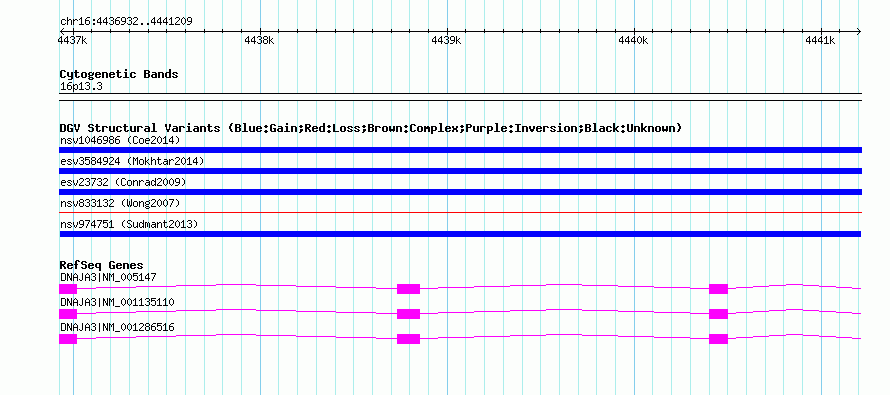Click the DNAJA3|NM_005147 transcript label
The height and width of the screenshot is (395, 890).
tap(108, 278)
